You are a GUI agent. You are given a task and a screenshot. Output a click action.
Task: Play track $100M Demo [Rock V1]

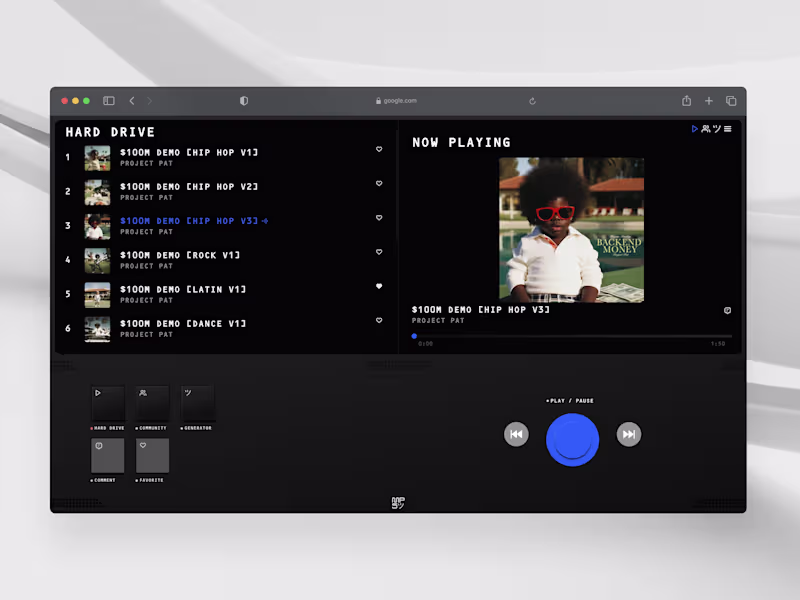coord(180,255)
